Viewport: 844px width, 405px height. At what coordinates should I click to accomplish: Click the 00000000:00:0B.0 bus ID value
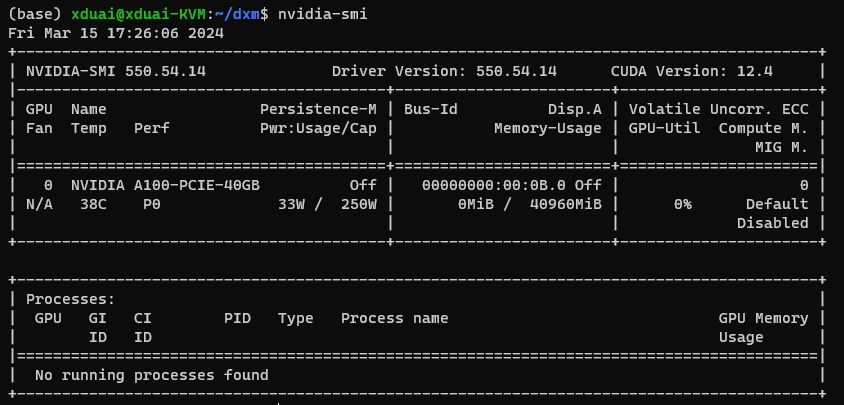pos(494,185)
